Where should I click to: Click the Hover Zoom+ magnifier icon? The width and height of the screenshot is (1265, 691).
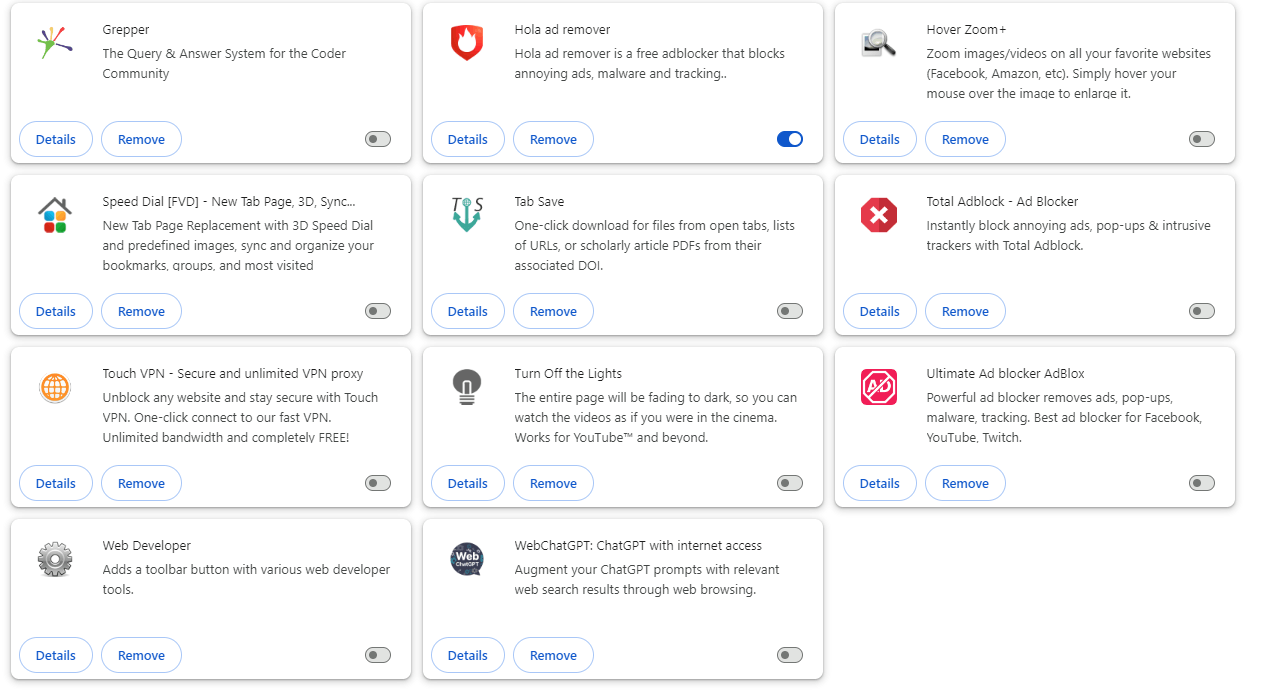point(879,42)
